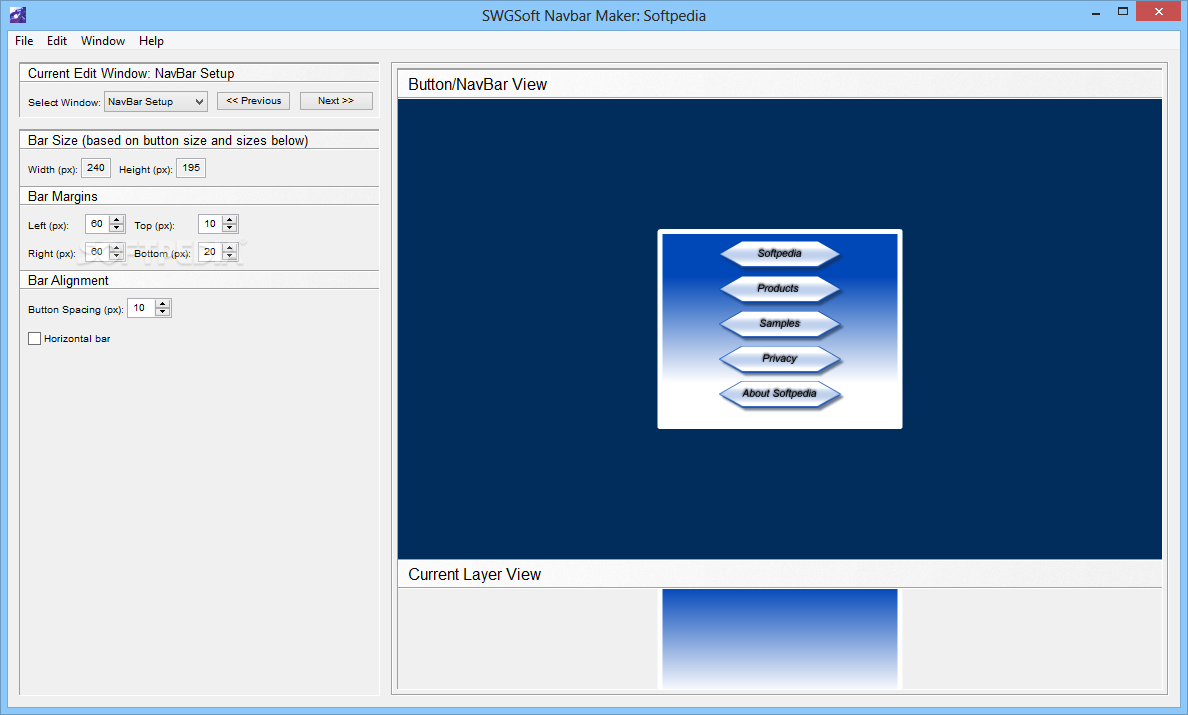
Task: Click the Products navbar button preview
Action: click(x=780, y=289)
